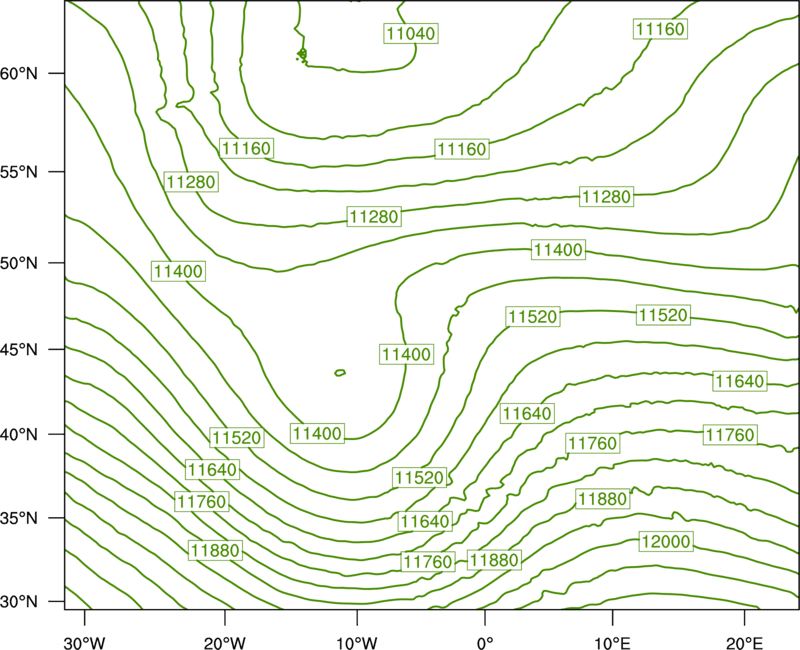This screenshot has height=650, width=800.
Task: Select the 55°N latitude tick label
Action: pyautogui.click(x=19, y=172)
